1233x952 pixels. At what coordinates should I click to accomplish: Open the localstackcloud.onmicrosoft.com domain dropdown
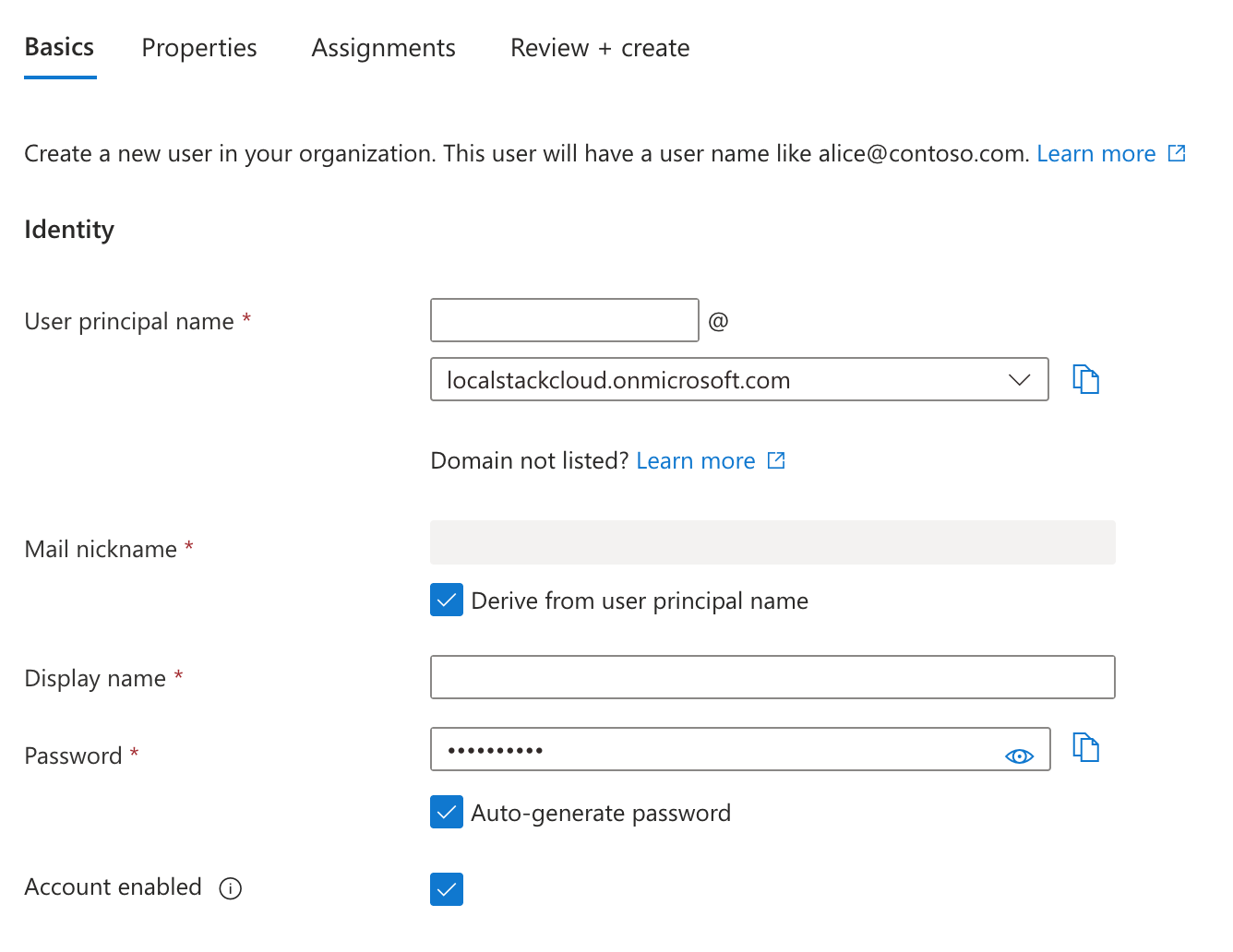pyautogui.click(x=739, y=379)
